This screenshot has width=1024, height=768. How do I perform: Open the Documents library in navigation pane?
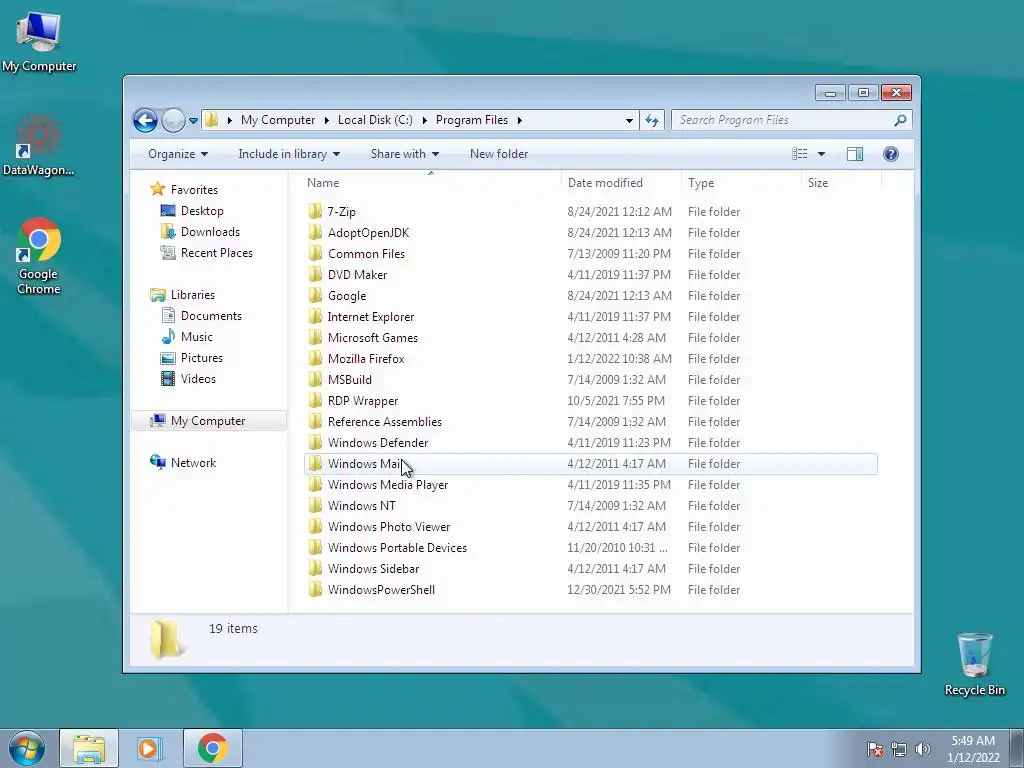pyautogui.click(x=211, y=316)
